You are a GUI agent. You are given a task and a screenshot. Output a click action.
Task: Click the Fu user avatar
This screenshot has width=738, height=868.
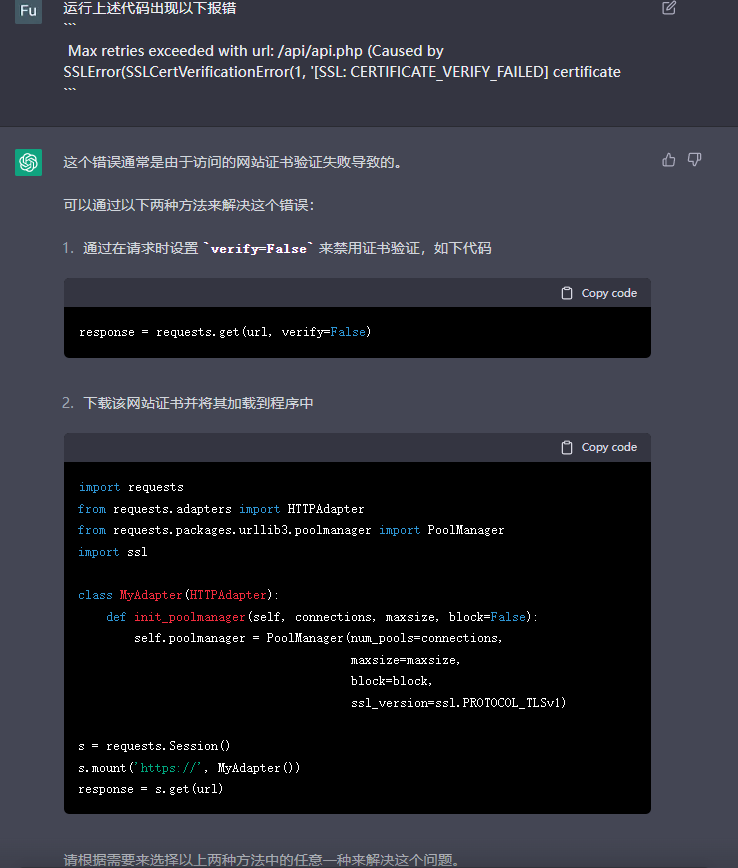click(28, 11)
